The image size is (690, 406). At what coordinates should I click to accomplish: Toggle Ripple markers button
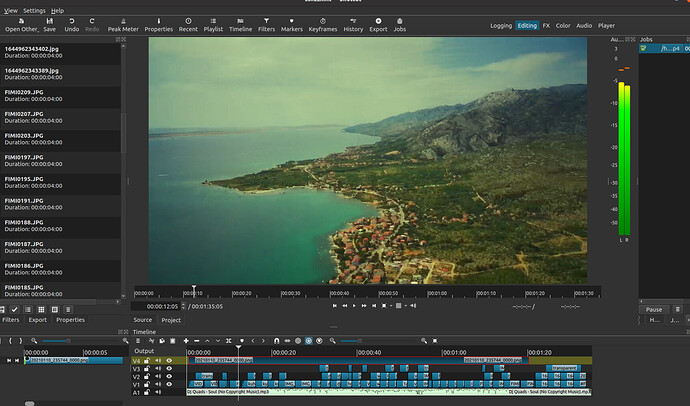click(319, 341)
